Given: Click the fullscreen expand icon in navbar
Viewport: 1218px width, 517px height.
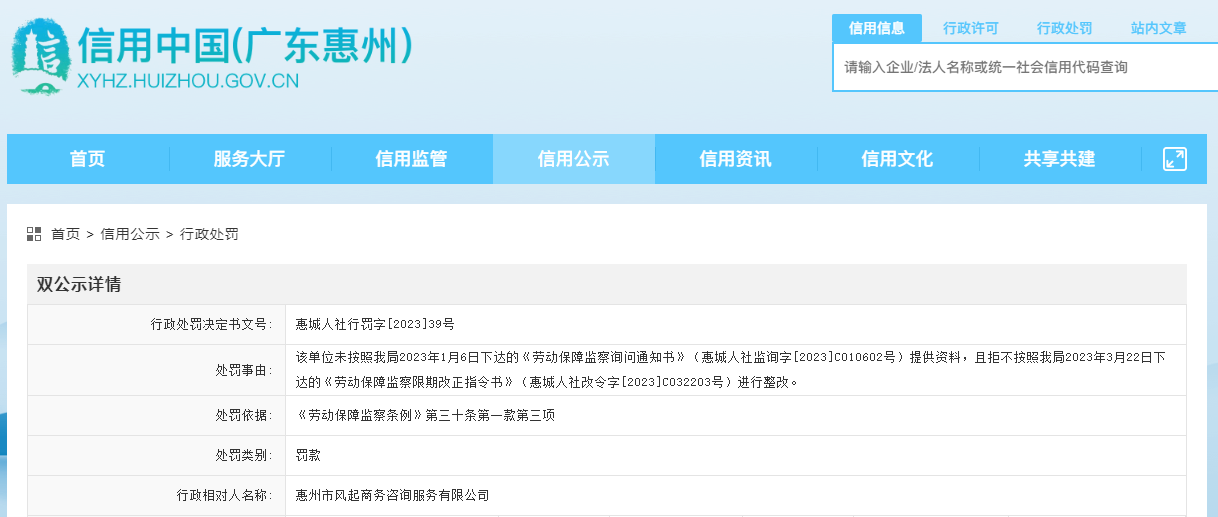Looking at the screenshot, I should click(1174, 159).
